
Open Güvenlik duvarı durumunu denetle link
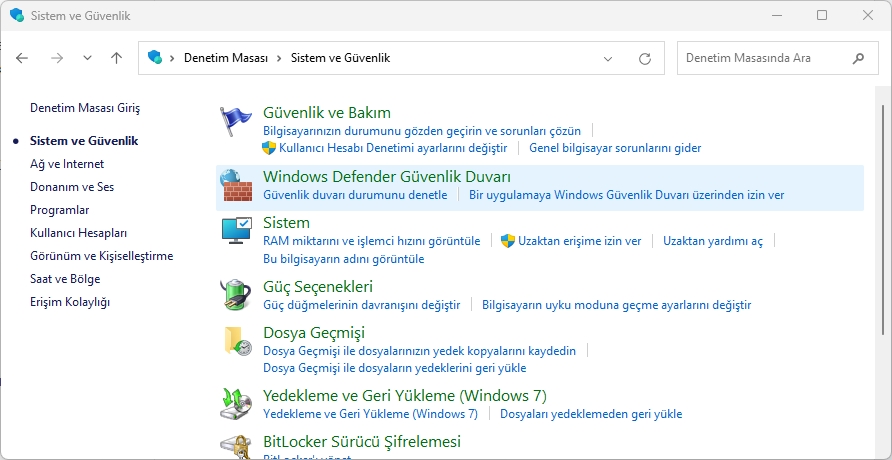click(355, 195)
